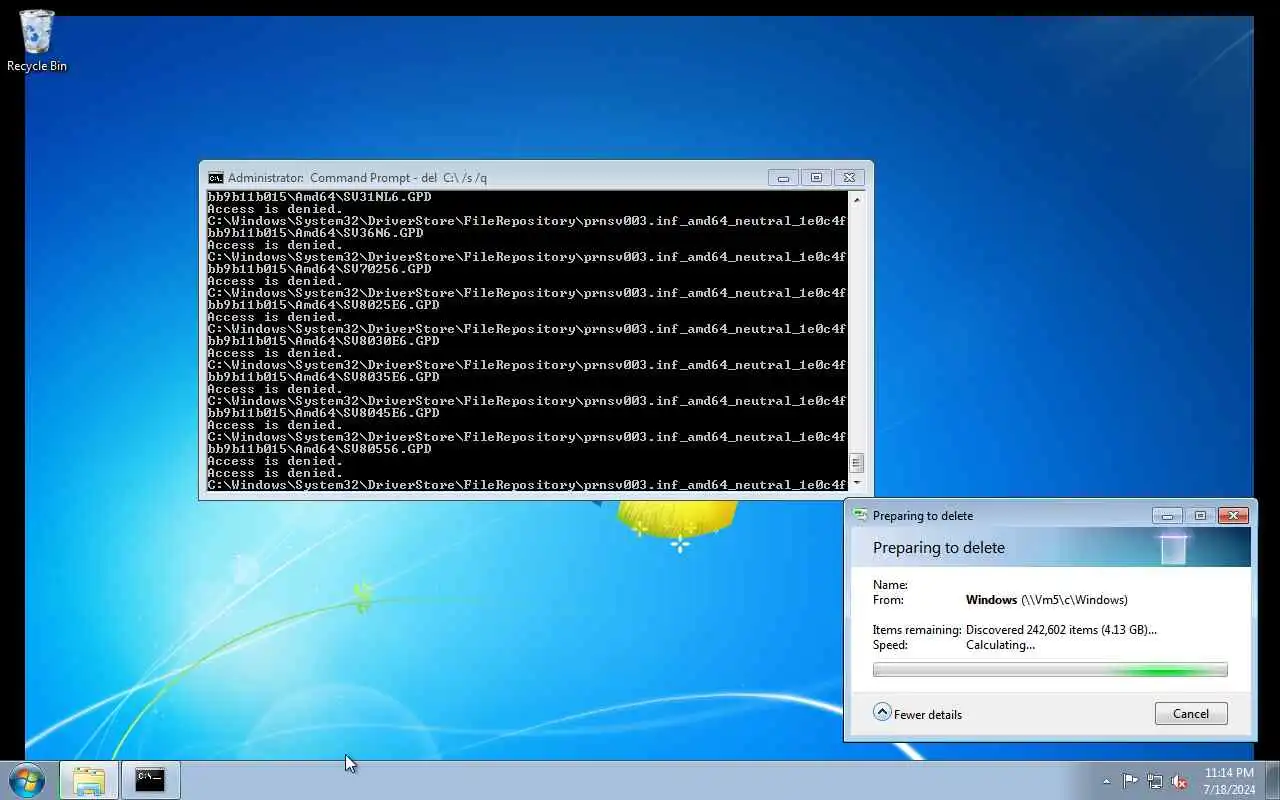
Task: Open Windows Explorer from the taskbar
Action: coord(88,780)
